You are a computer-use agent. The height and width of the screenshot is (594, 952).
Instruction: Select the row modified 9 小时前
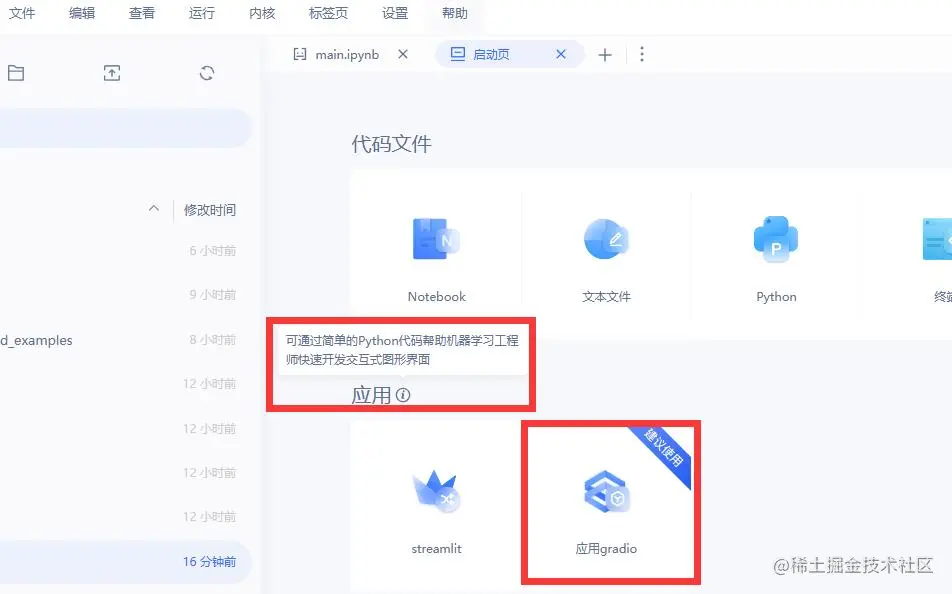coord(124,295)
